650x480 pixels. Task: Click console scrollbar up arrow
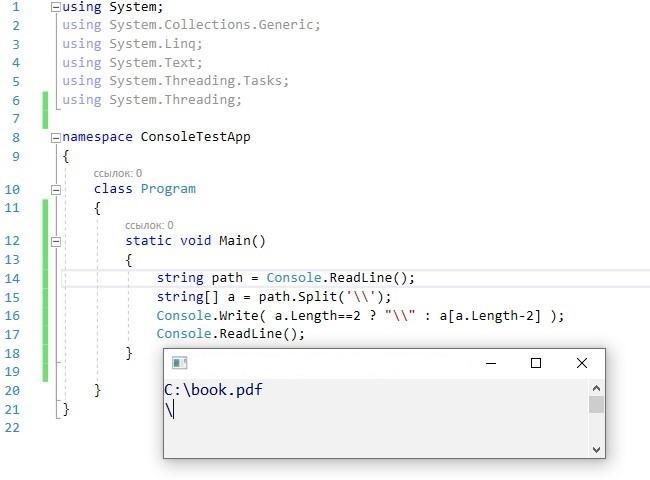pyautogui.click(x=597, y=388)
